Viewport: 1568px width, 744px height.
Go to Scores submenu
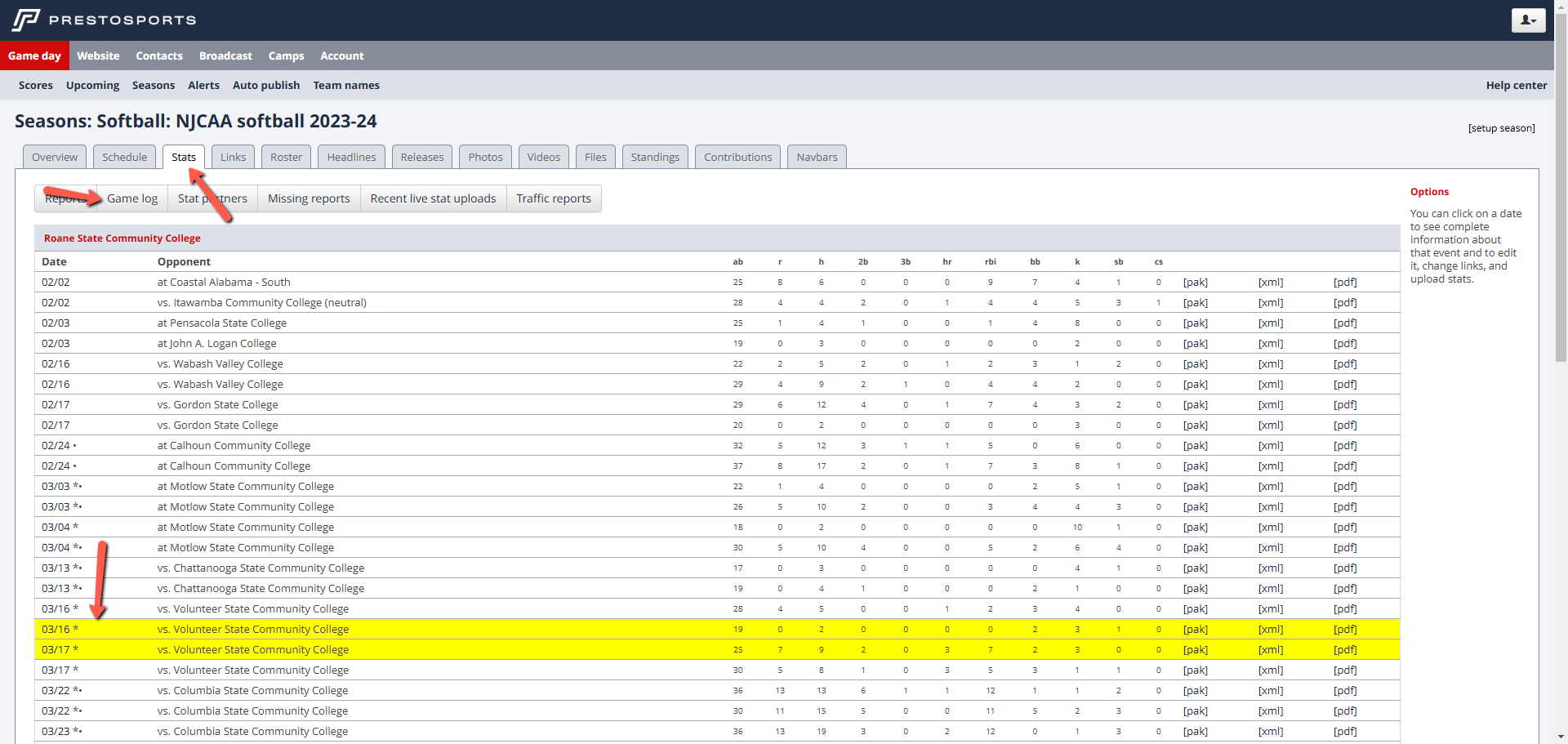[x=36, y=85]
